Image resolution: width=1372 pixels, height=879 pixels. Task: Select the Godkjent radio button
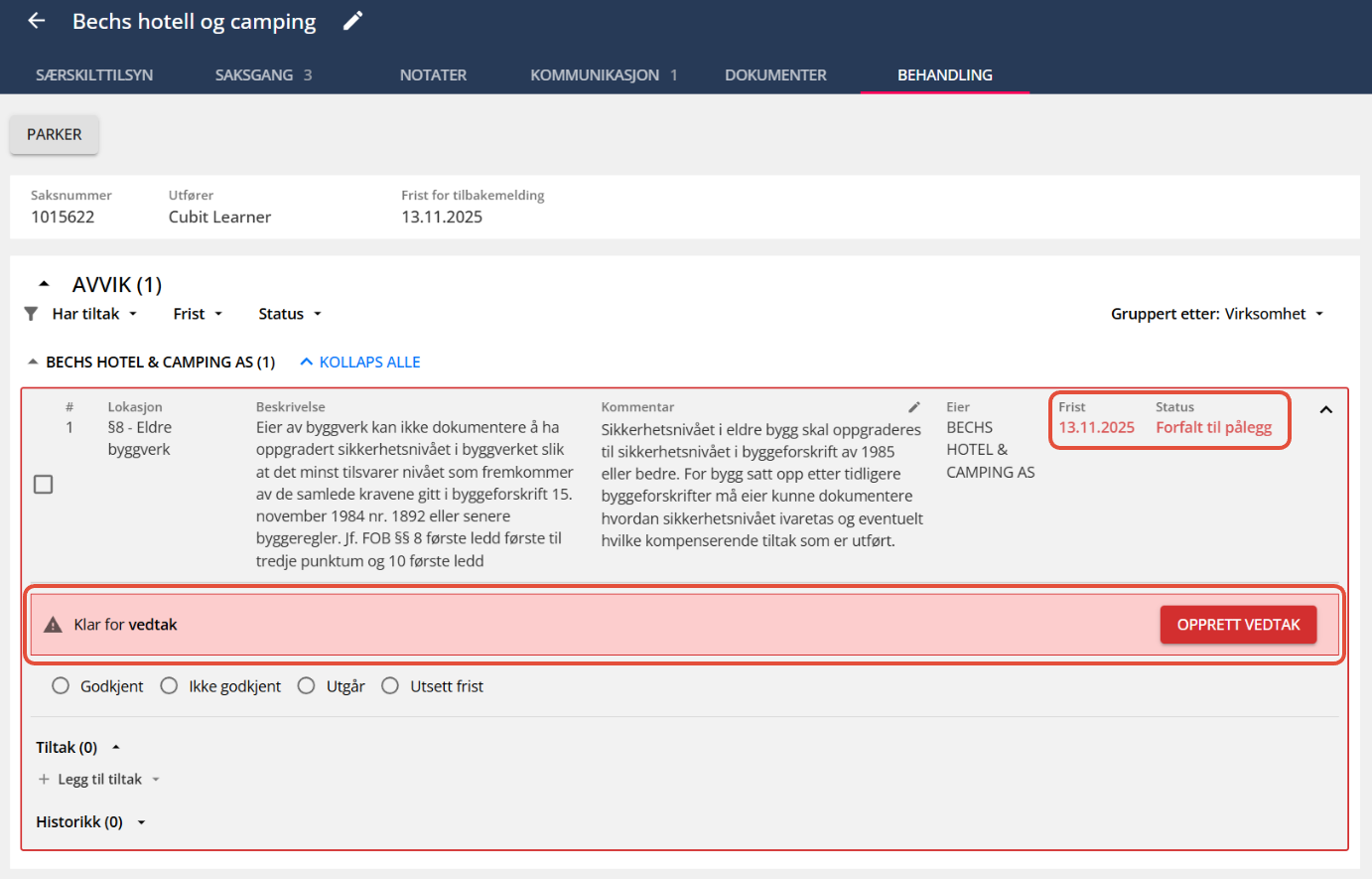coord(61,686)
